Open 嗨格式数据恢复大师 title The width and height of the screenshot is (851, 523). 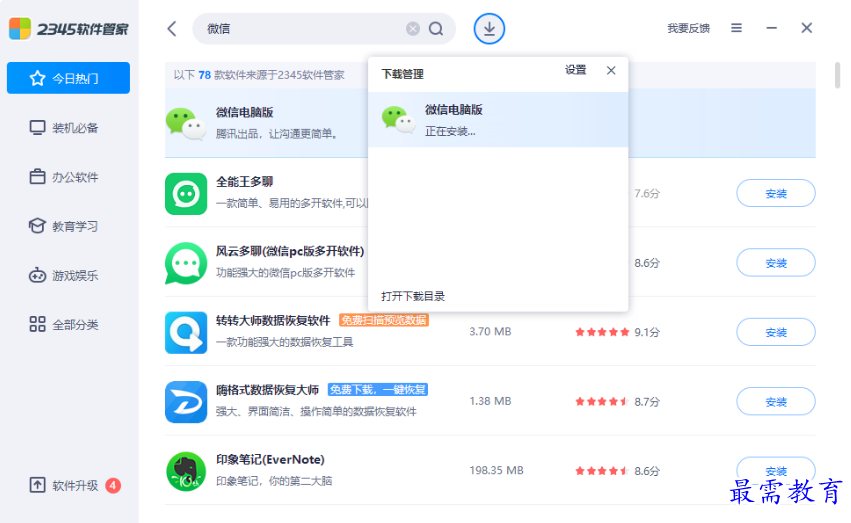pos(267,390)
